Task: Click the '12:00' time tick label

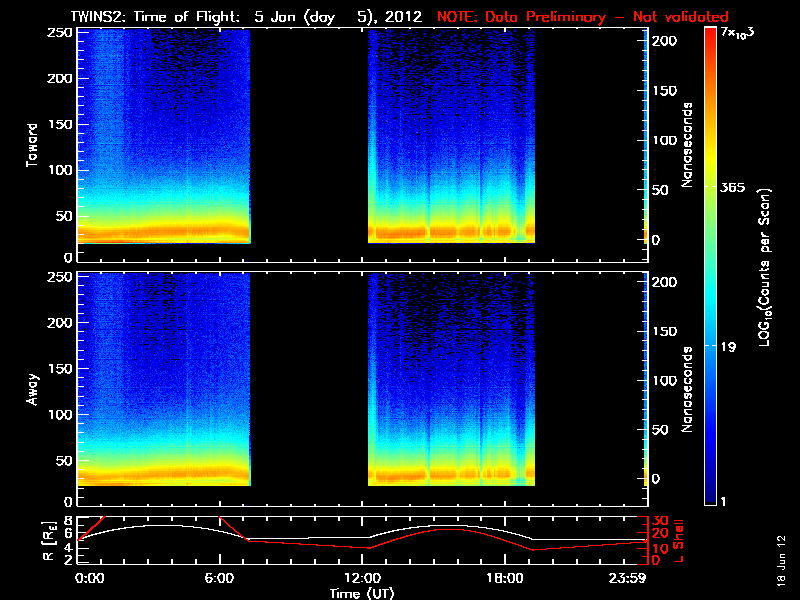Action: pos(363,579)
